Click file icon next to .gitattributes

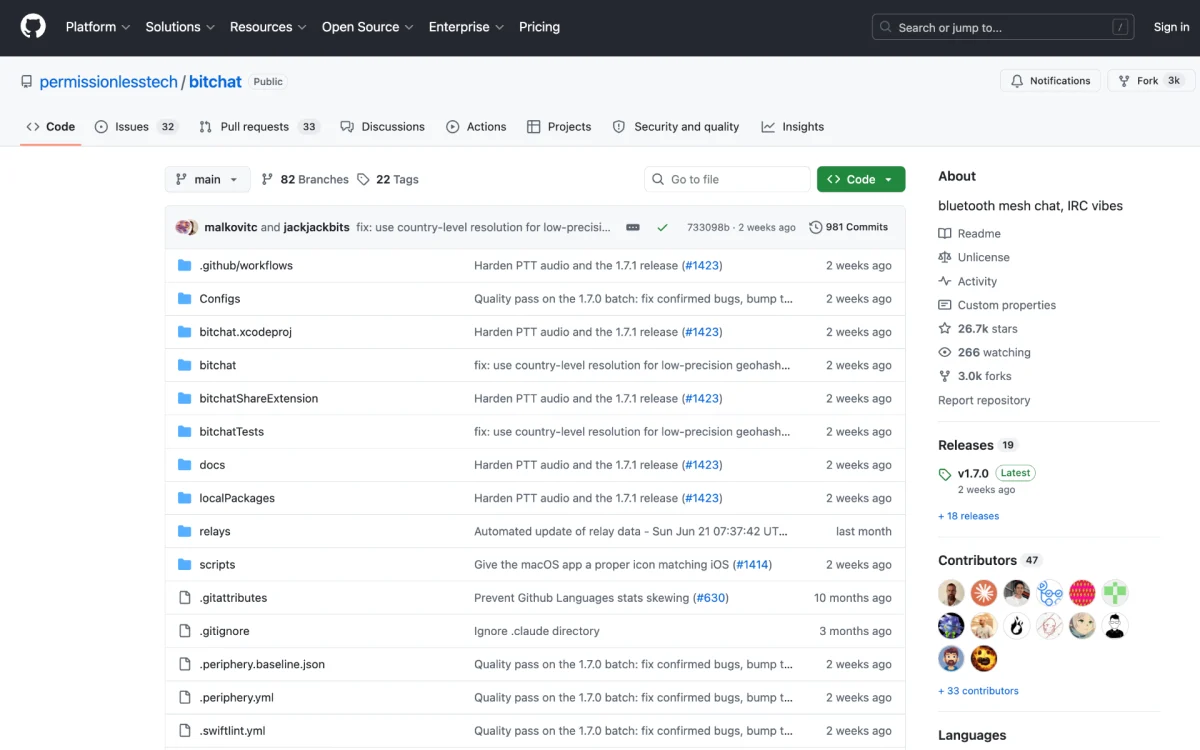click(184, 597)
